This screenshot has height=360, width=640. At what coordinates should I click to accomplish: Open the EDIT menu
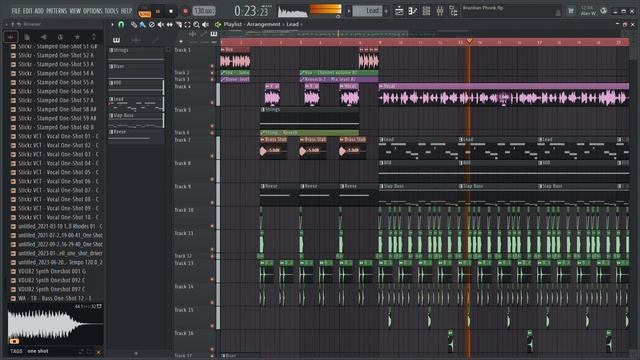[28, 11]
